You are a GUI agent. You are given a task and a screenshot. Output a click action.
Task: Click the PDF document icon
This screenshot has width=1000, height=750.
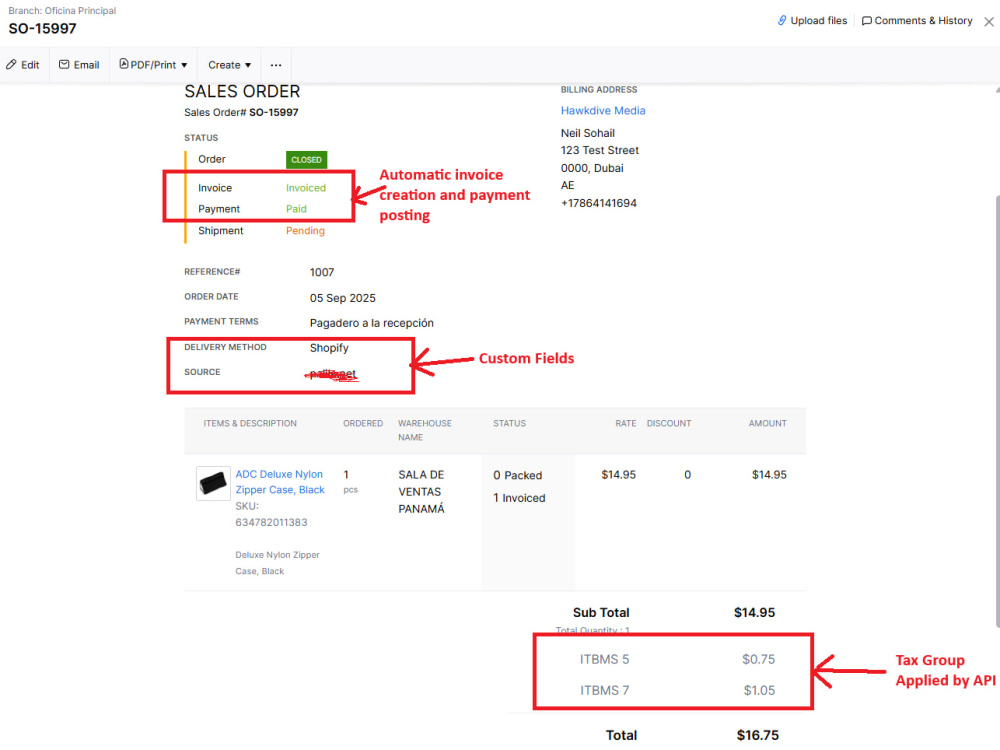(124, 64)
